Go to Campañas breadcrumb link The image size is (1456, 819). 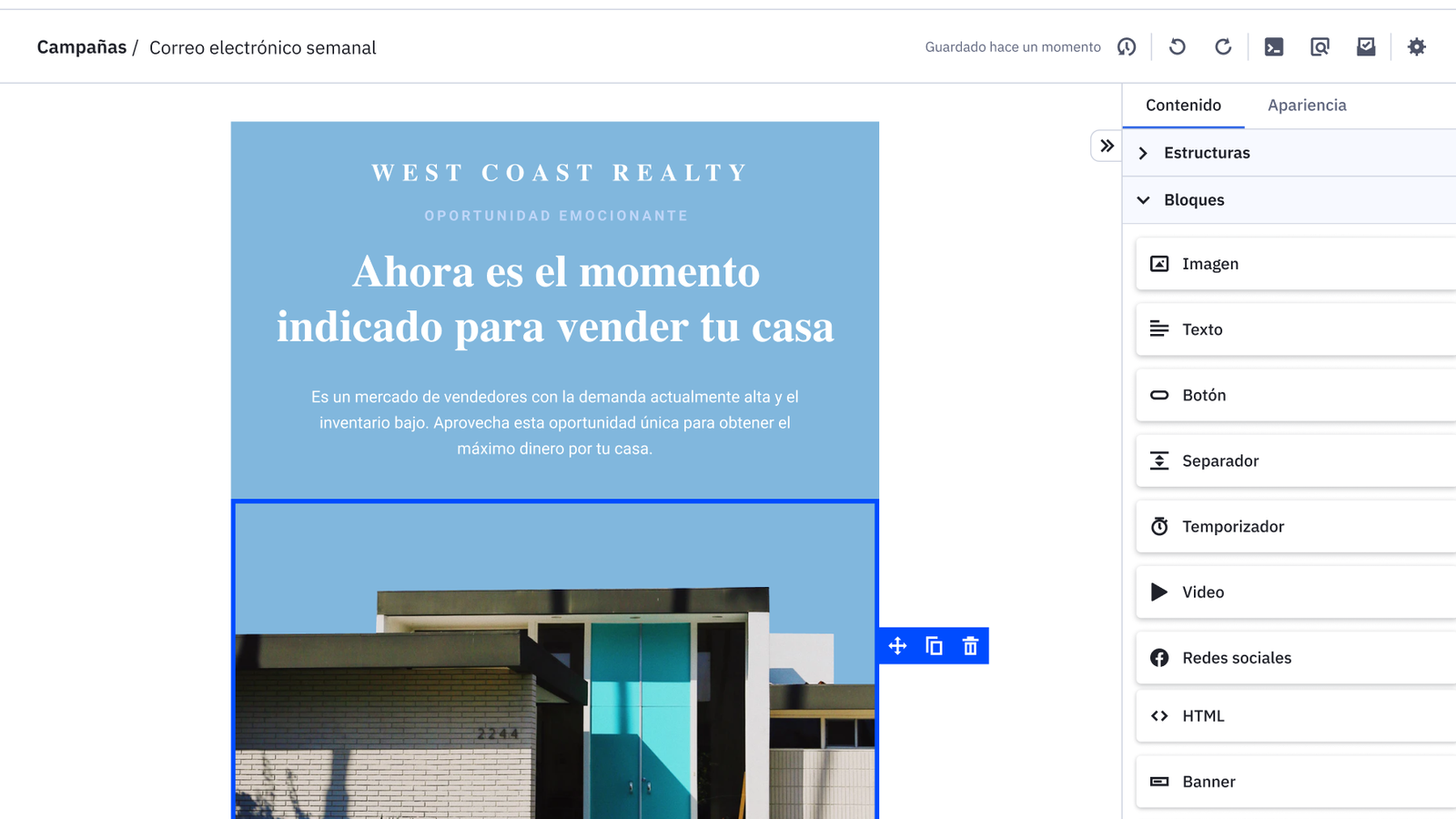(x=82, y=47)
